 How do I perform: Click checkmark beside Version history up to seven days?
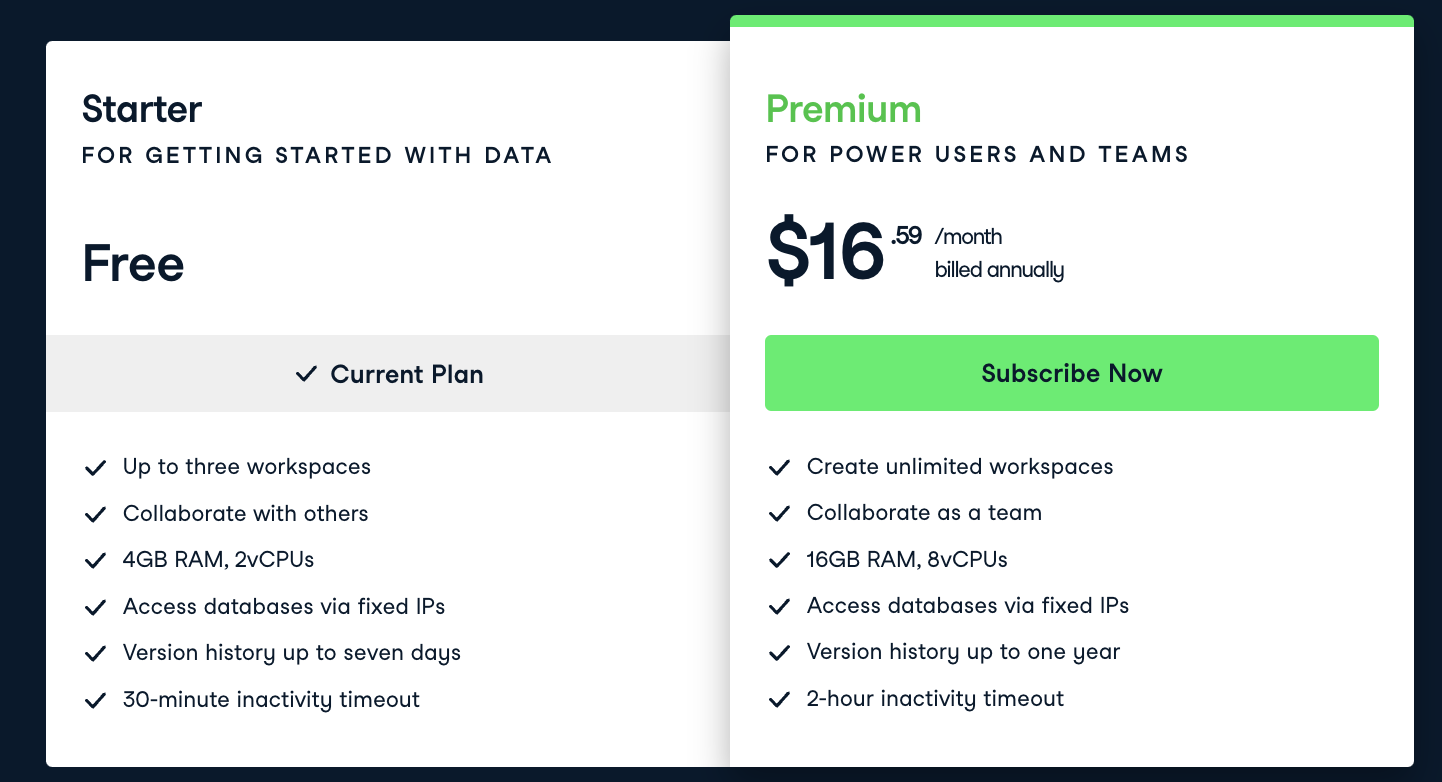coord(95,653)
